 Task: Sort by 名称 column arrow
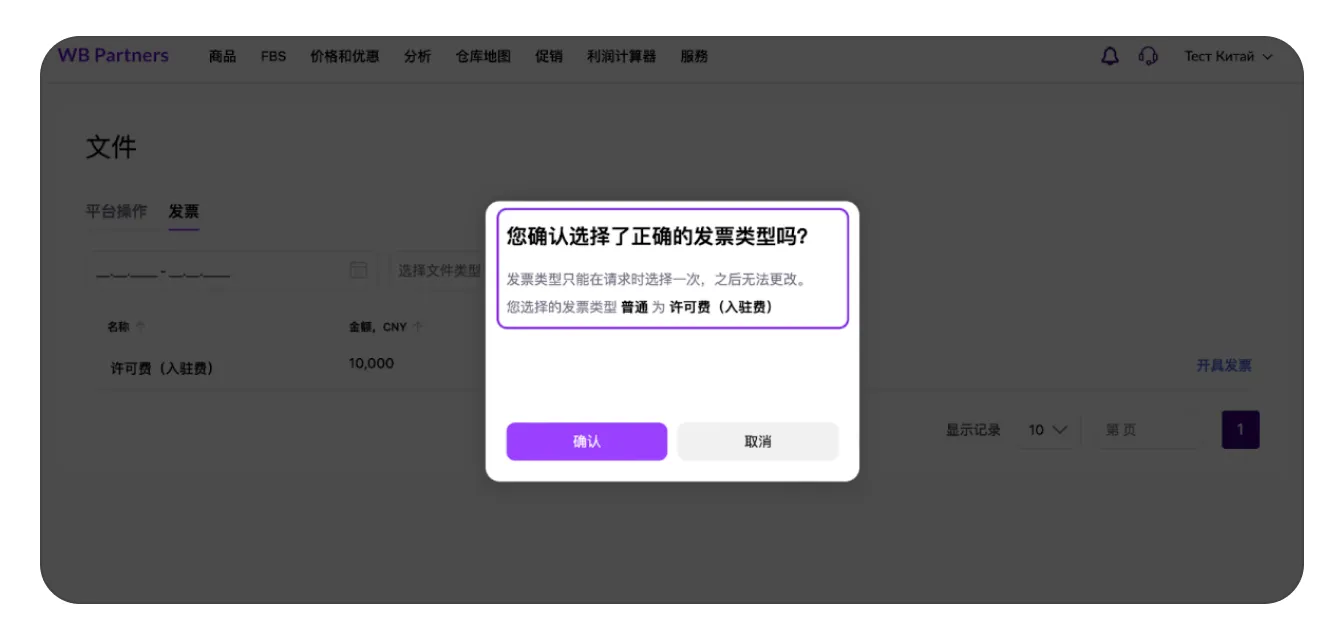click(140, 326)
